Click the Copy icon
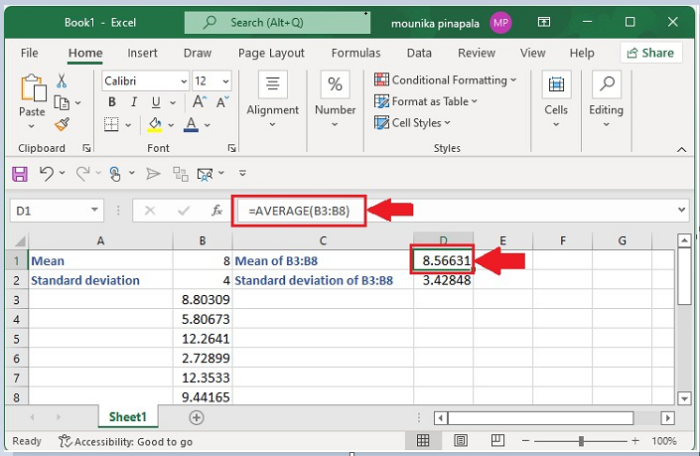 (61, 103)
